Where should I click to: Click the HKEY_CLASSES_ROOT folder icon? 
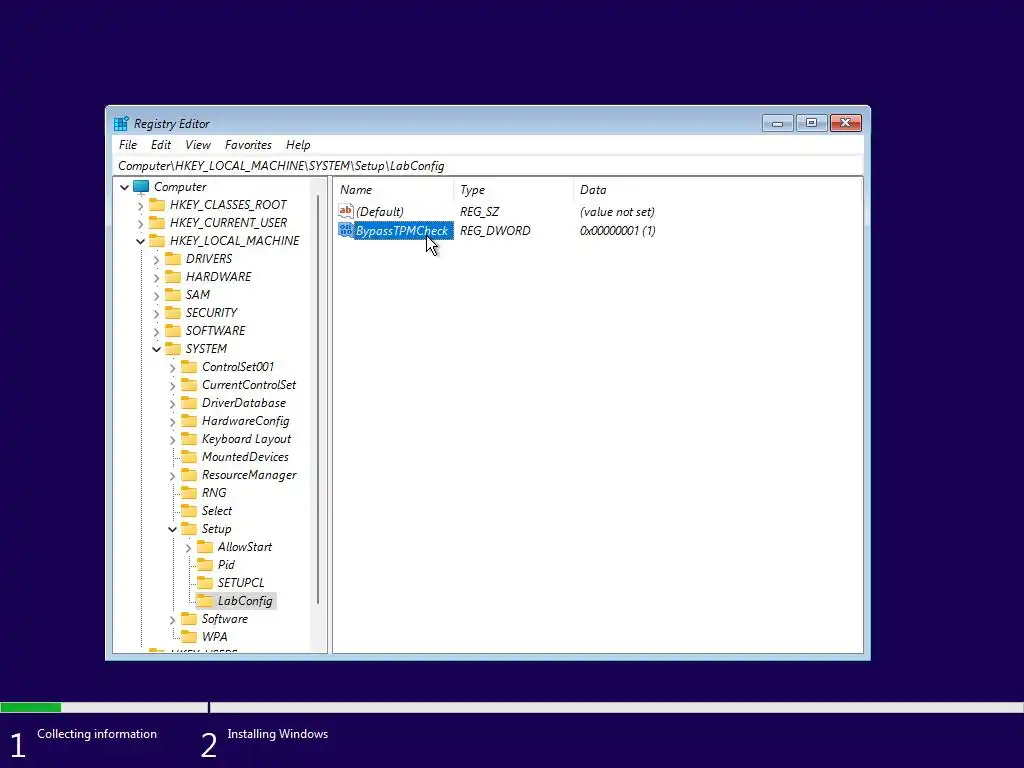pos(157,205)
